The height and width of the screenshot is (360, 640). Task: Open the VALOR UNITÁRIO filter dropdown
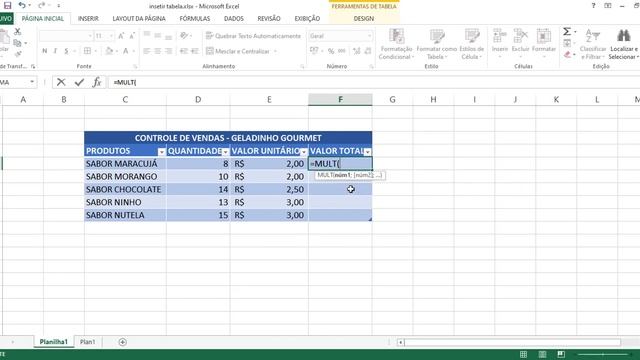click(x=304, y=152)
